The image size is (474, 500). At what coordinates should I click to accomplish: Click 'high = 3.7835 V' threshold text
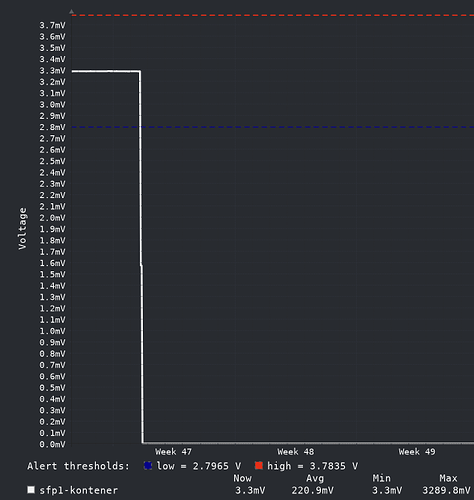(x=313, y=466)
